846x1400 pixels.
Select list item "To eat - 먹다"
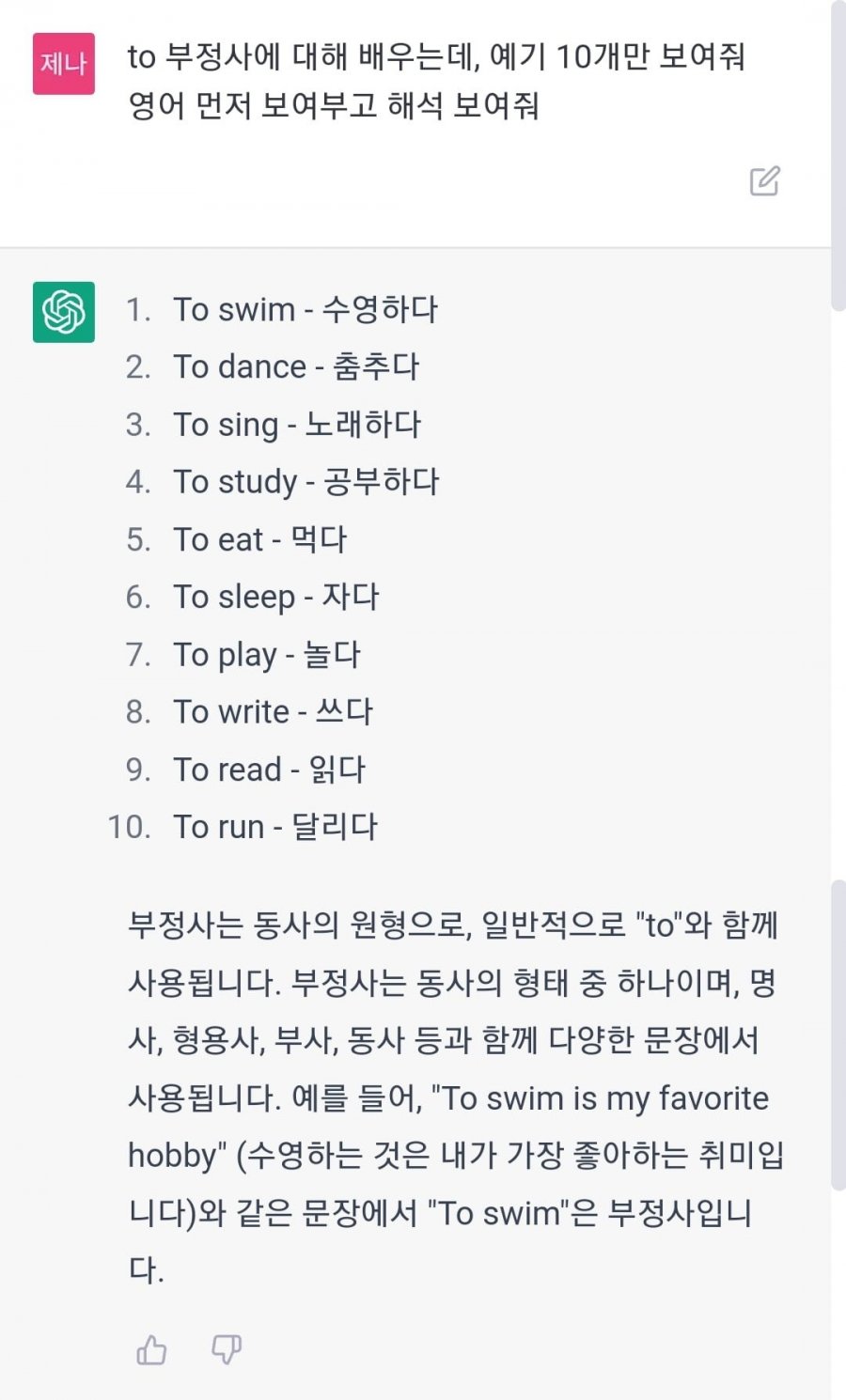coord(259,539)
